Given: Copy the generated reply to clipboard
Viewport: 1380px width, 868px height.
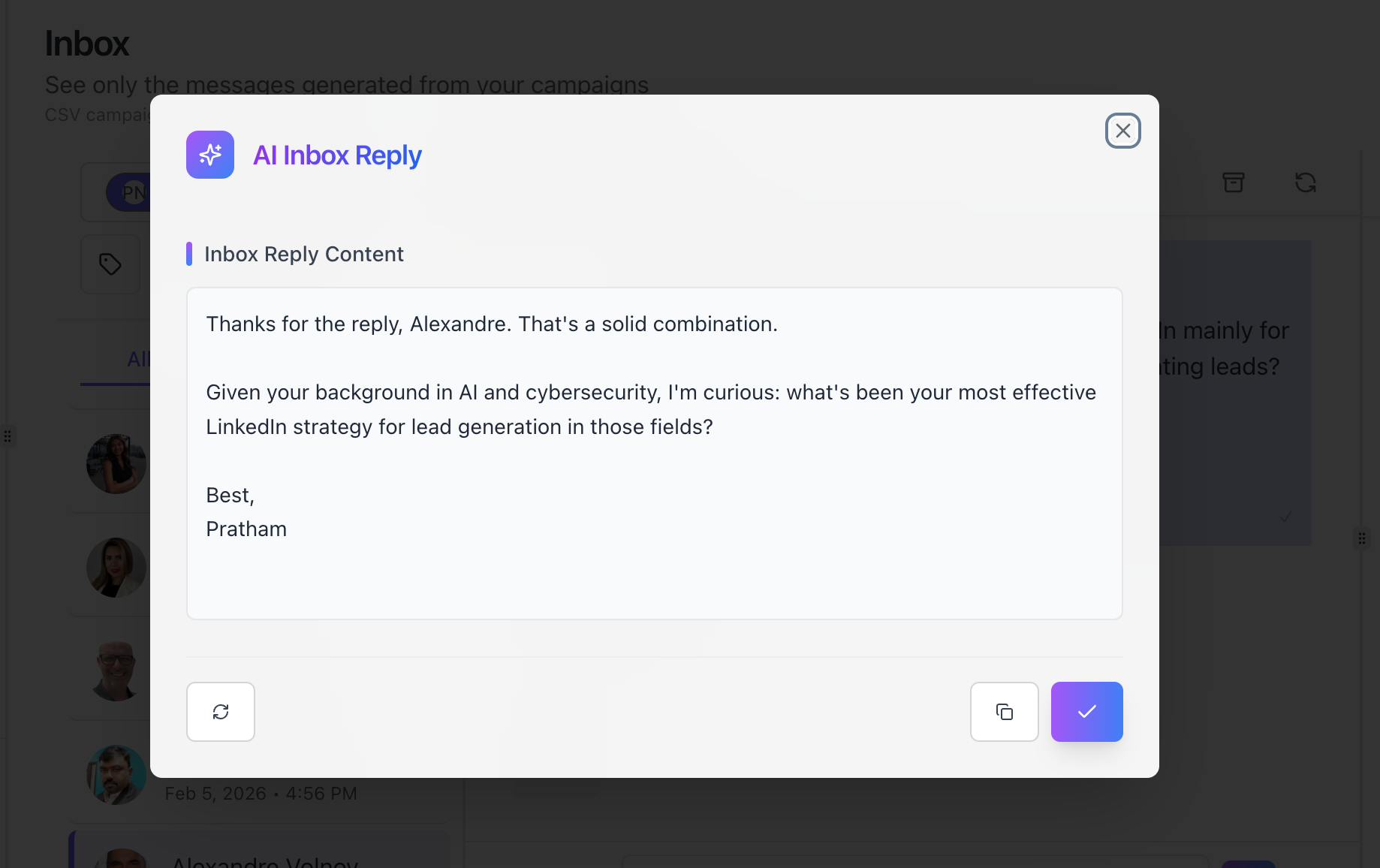Looking at the screenshot, I should click(1004, 712).
